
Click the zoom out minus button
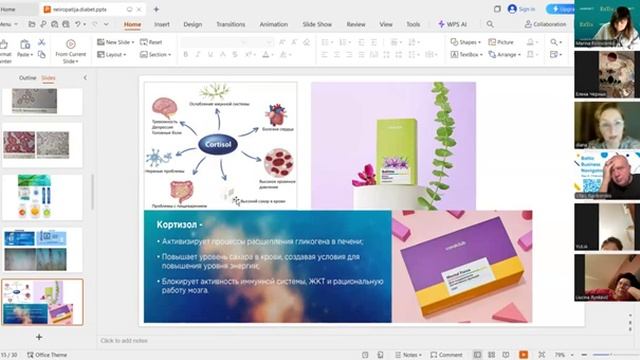click(584, 355)
